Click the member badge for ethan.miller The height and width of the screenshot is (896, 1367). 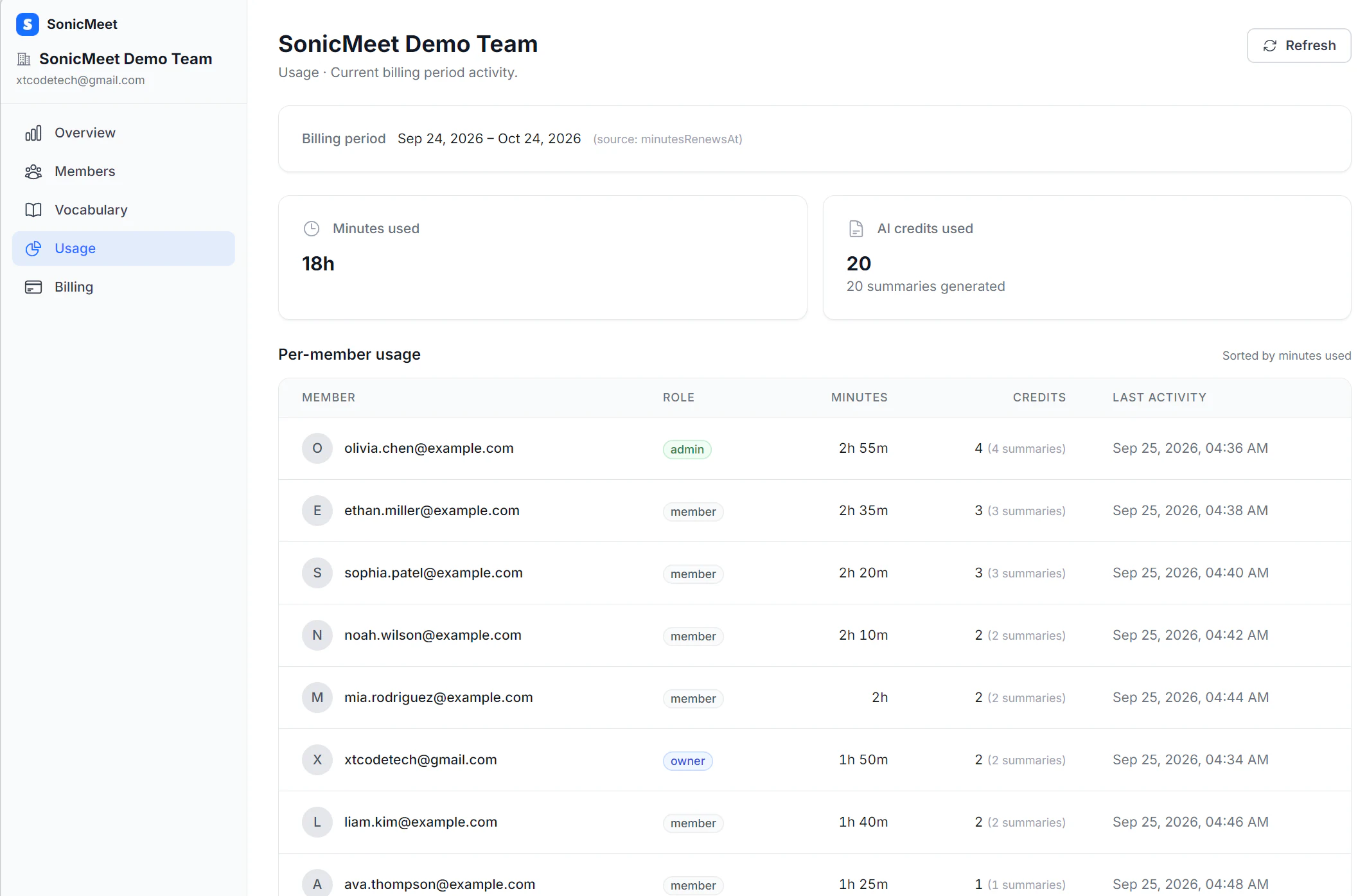693,512
